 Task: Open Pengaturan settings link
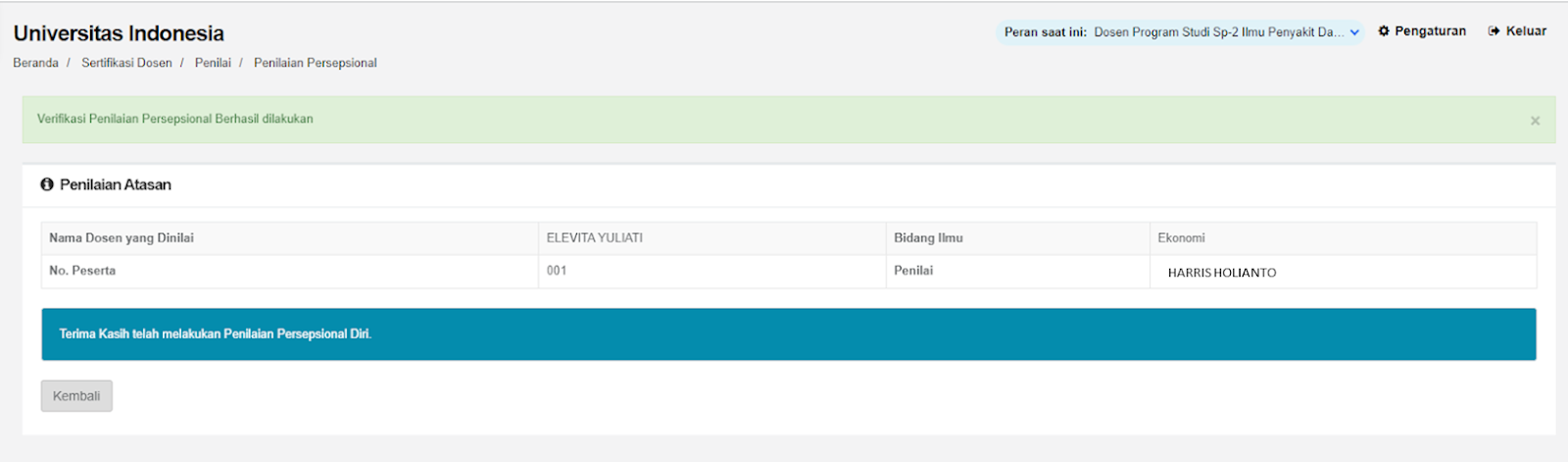(x=1422, y=31)
